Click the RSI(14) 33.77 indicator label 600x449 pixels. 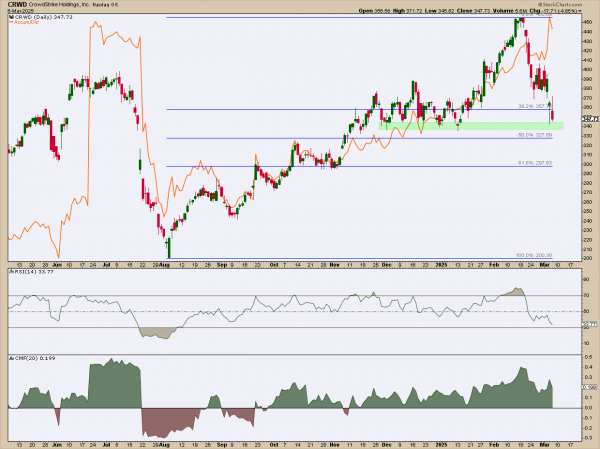[x=33, y=272]
